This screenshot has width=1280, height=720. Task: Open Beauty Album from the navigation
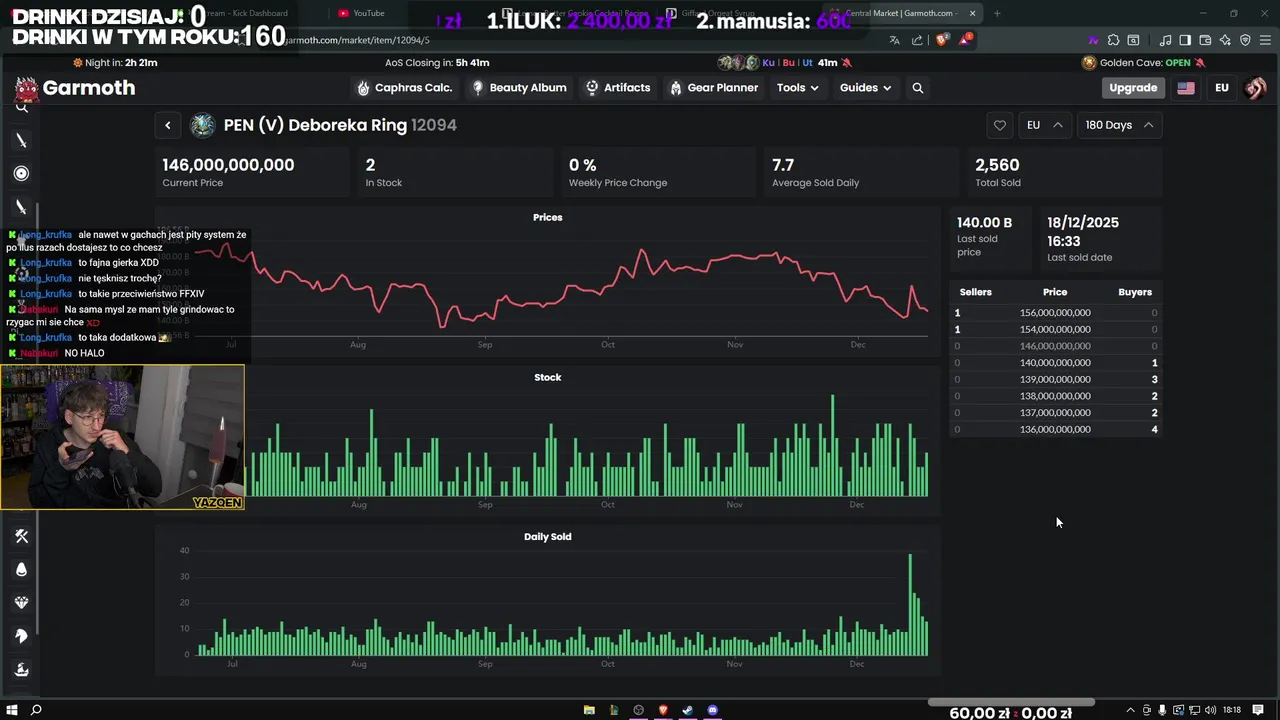(519, 88)
